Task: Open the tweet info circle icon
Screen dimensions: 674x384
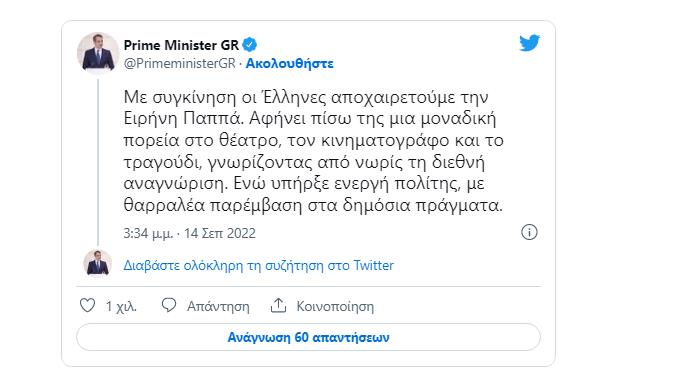Action: tap(529, 232)
